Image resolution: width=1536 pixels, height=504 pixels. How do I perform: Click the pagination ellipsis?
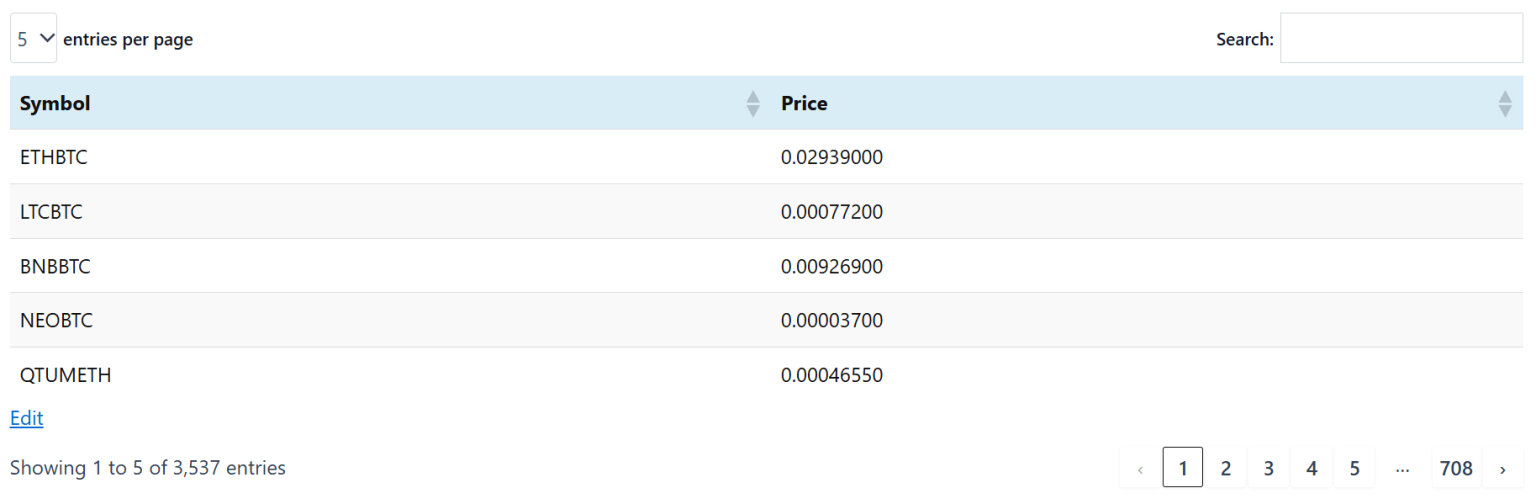point(1402,468)
